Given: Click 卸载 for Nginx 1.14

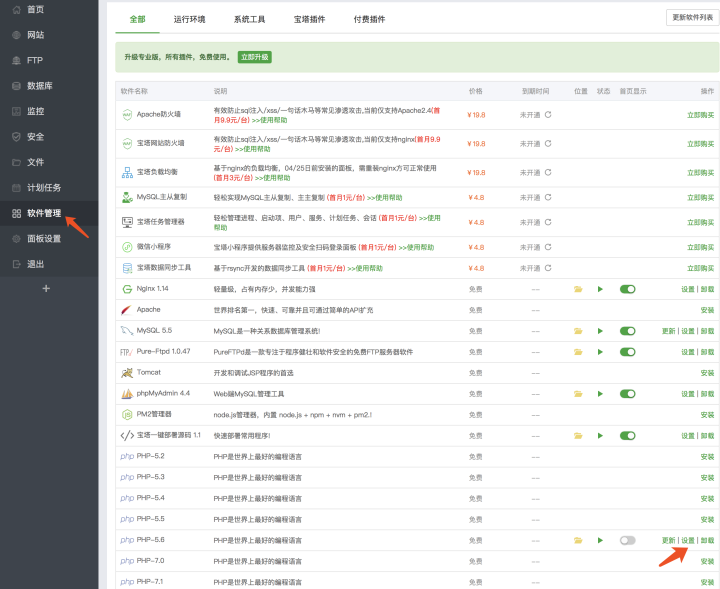Looking at the screenshot, I should (708, 290).
